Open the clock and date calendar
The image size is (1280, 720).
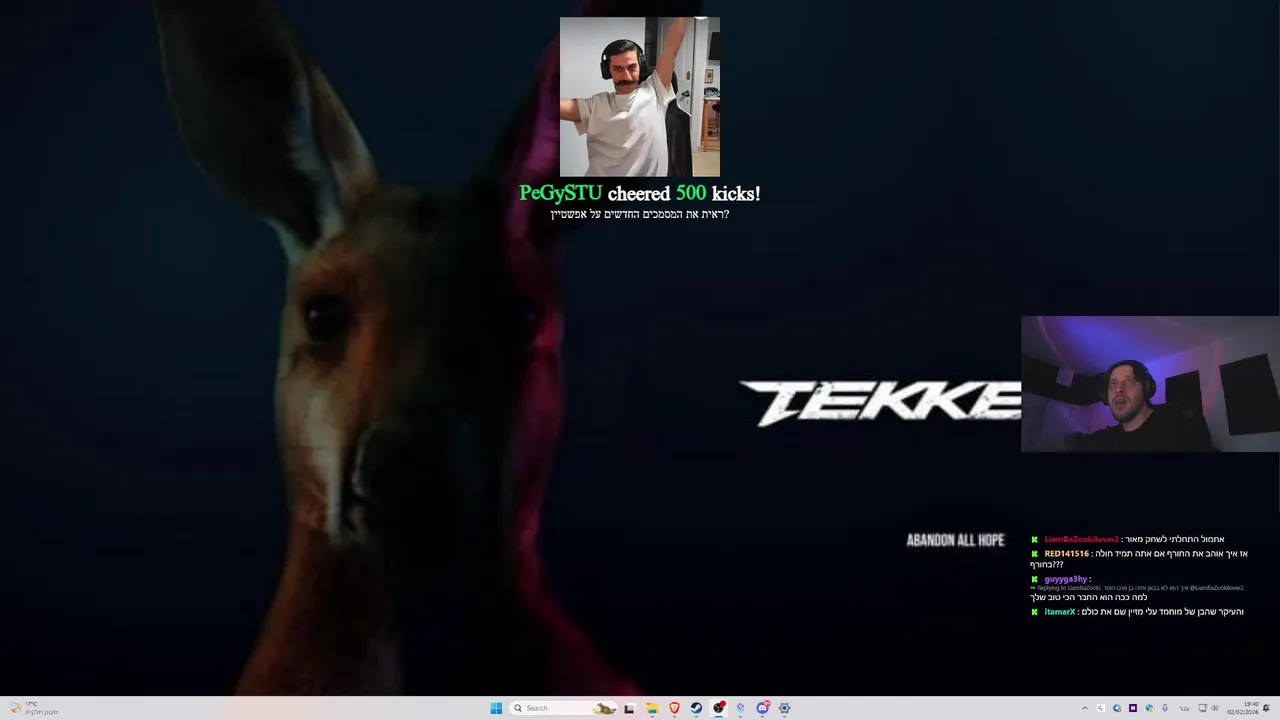click(x=1243, y=708)
